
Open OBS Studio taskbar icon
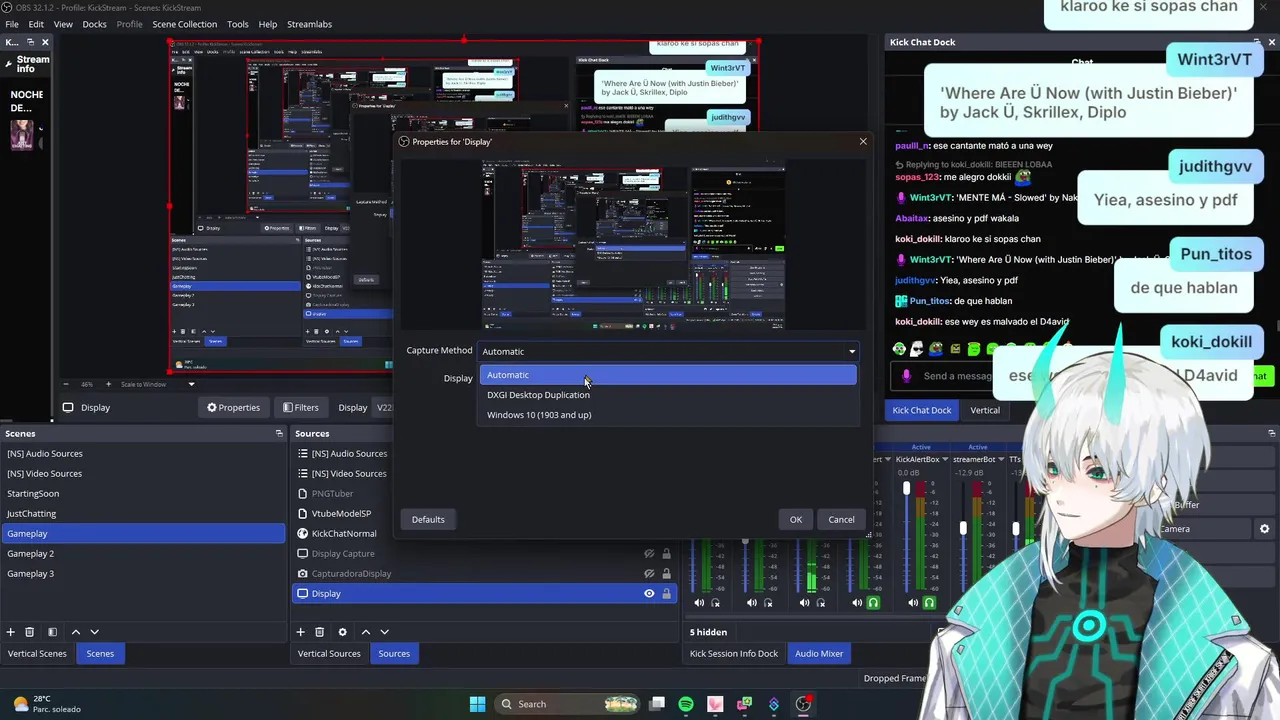click(803, 704)
